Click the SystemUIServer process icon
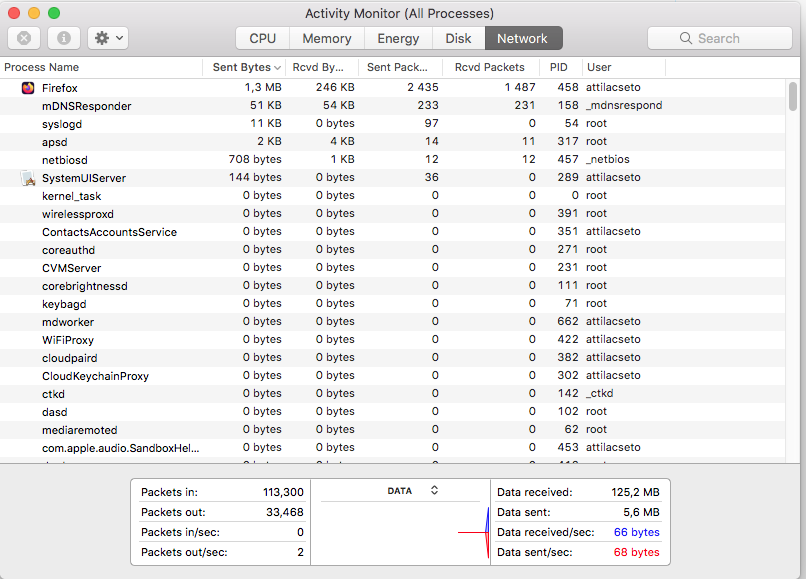The height and width of the screenshot is (579, 806). click(x=28, y=178)
